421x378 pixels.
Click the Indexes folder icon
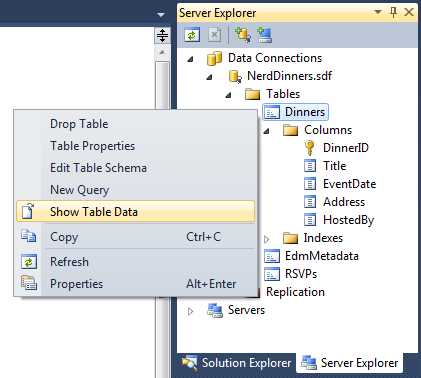290,238
